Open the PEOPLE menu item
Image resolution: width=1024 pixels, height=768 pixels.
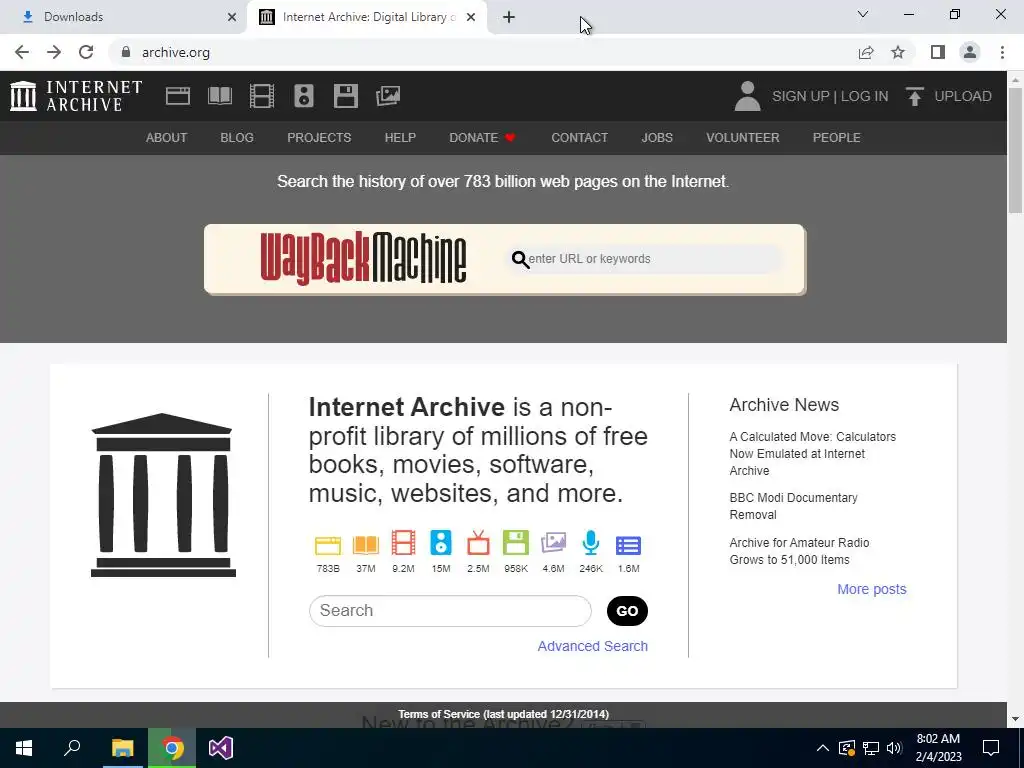pyautogui.click(x=837, y=138)
